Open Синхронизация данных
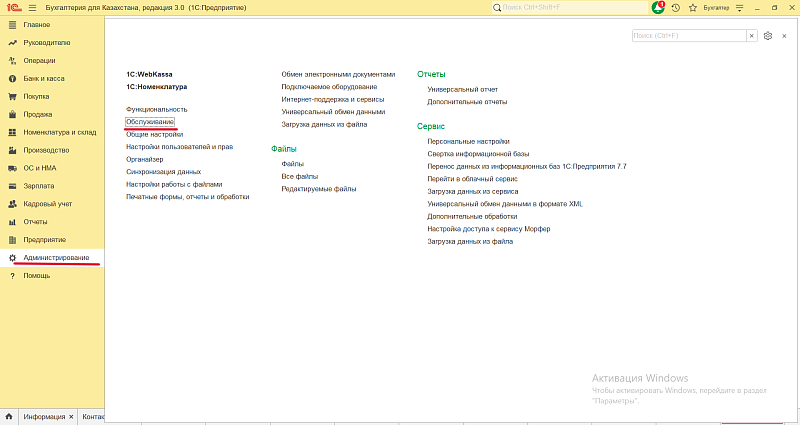 163,172
